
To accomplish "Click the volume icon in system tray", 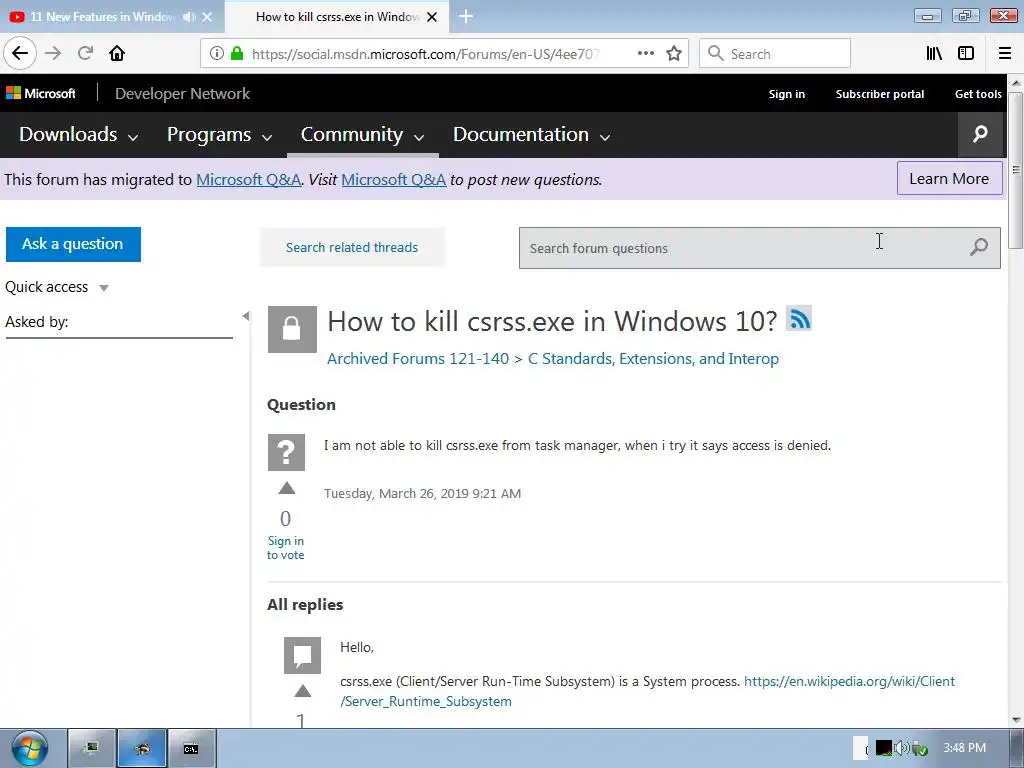I will click(x=901, y=748).
